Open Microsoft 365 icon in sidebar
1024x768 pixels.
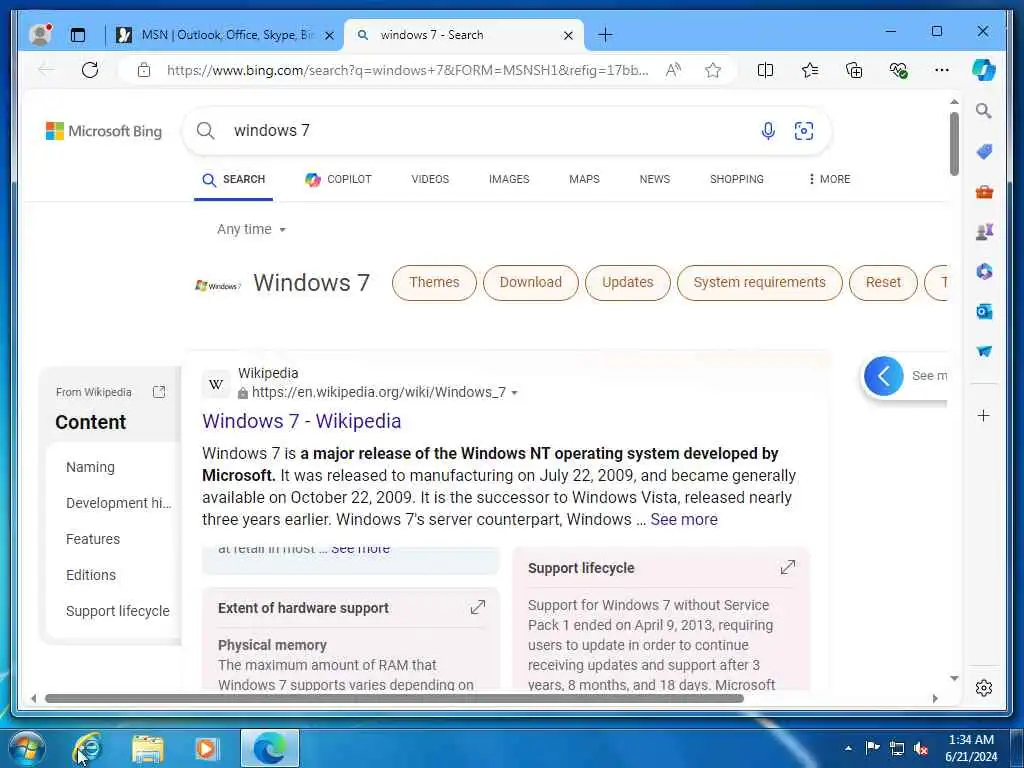[x=984, y=271]
